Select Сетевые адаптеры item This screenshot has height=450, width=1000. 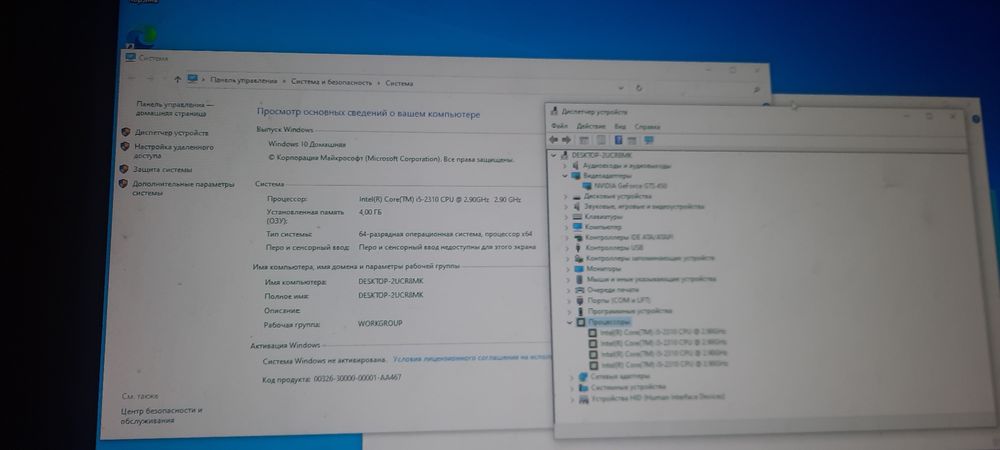tap(620, 376)
